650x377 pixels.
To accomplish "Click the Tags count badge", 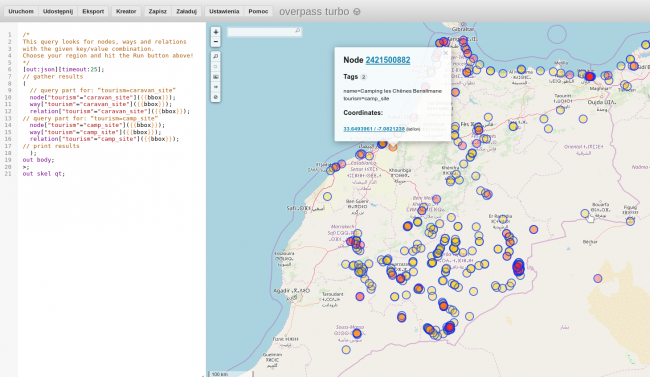I will (364, 77).
